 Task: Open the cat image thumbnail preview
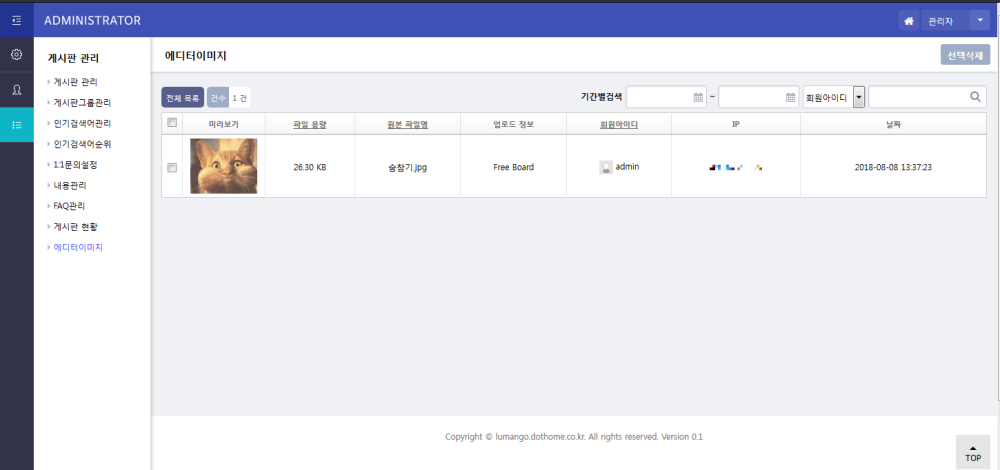[223, 166]
